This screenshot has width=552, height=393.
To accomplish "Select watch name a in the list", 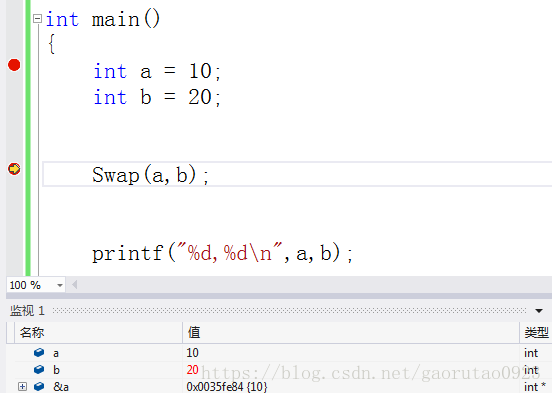I will pyautogui.click(x=56, y=353).
